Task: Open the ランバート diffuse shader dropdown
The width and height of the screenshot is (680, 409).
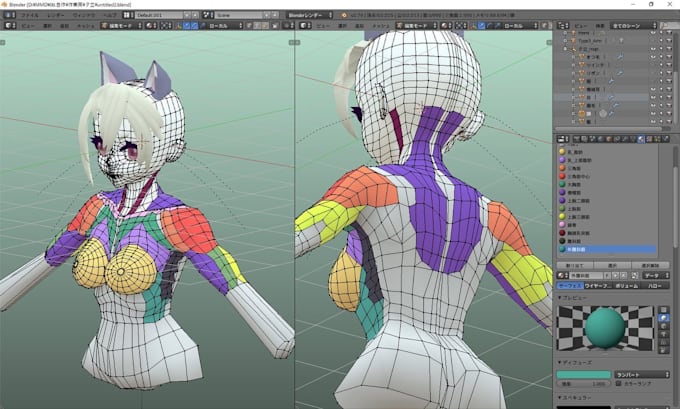Action: pos(640,375)
